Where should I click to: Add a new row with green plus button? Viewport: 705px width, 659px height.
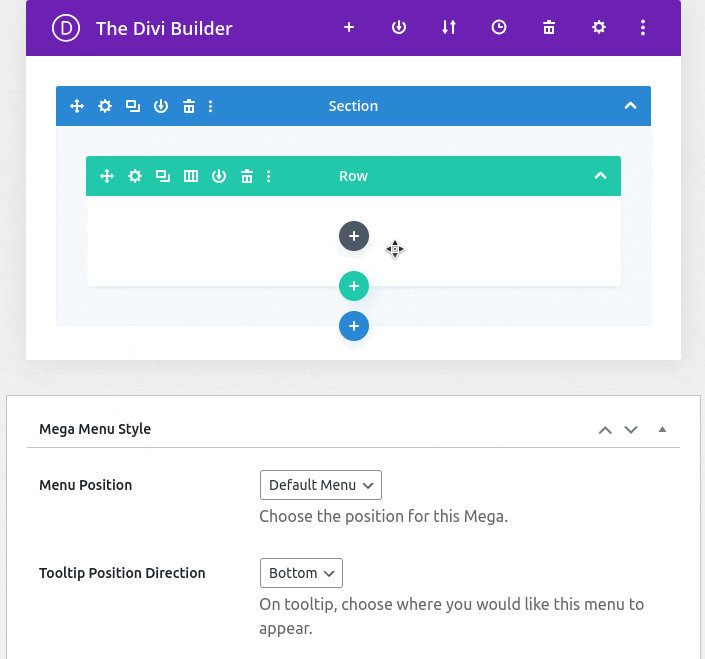click(x=354, y=286)
